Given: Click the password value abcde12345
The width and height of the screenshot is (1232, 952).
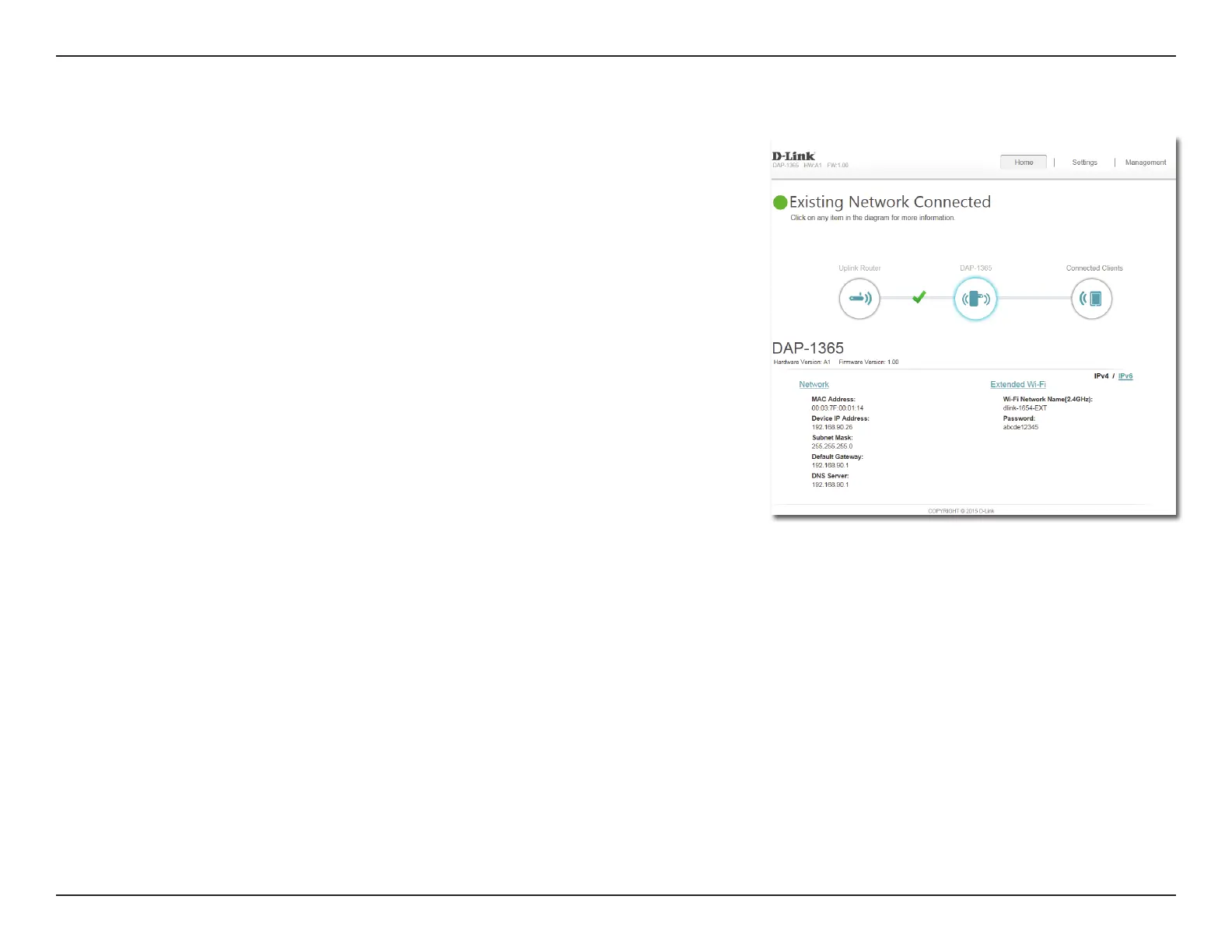Looking at the screenshot, I should [x=1020, y=427].
